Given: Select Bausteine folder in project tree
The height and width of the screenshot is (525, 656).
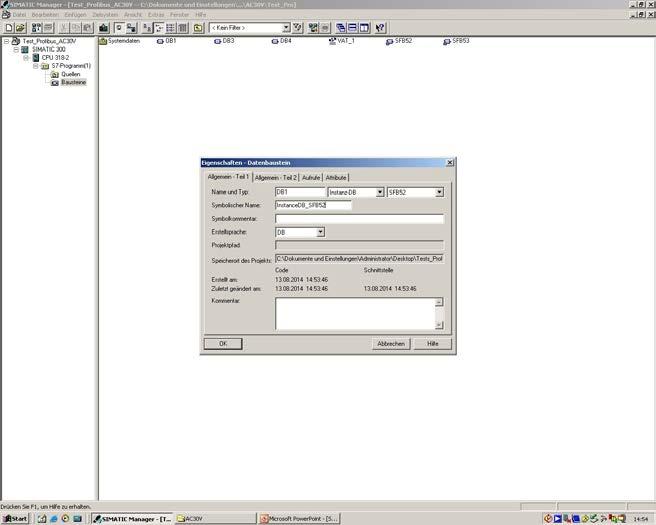Looking at the screenshot, I should [x=74, y=82].
